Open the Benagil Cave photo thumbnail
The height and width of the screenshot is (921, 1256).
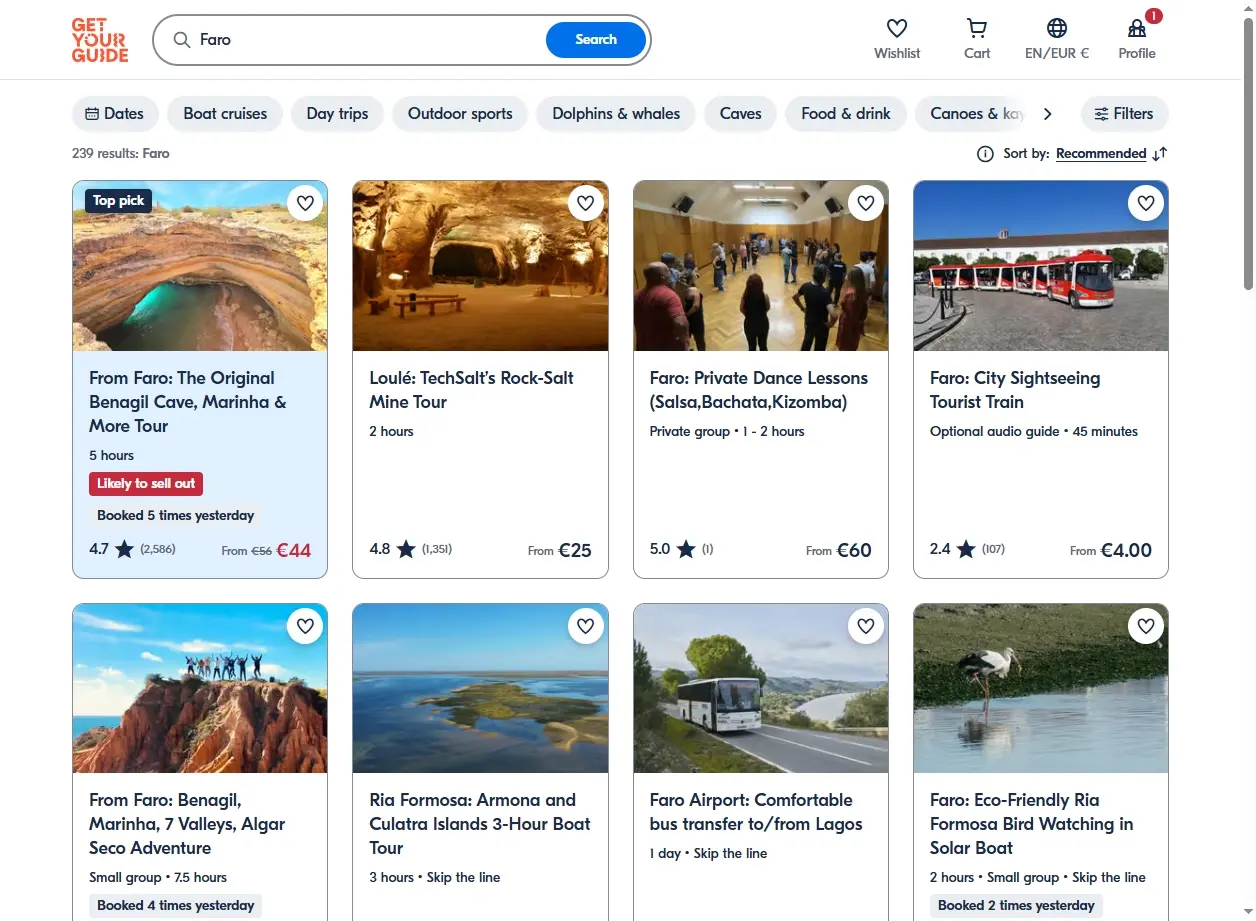click(200, 266)
